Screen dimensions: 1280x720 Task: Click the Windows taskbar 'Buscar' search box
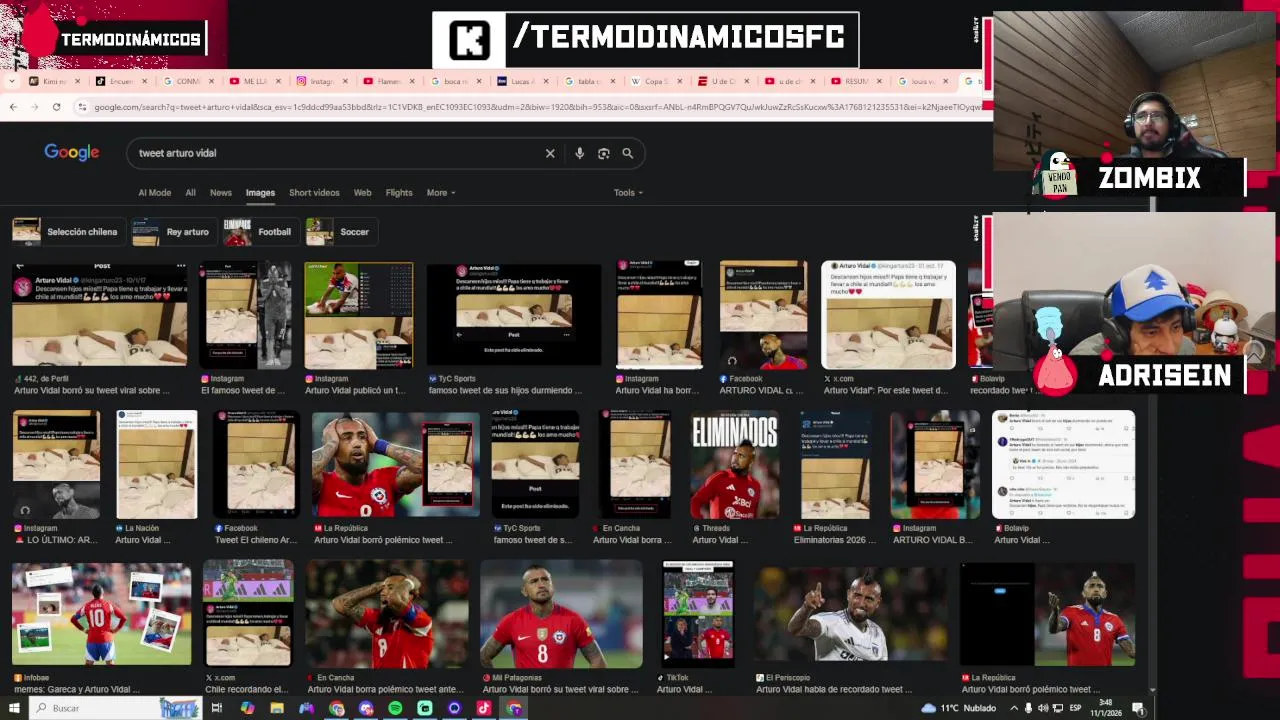click(x=115, y=708)
